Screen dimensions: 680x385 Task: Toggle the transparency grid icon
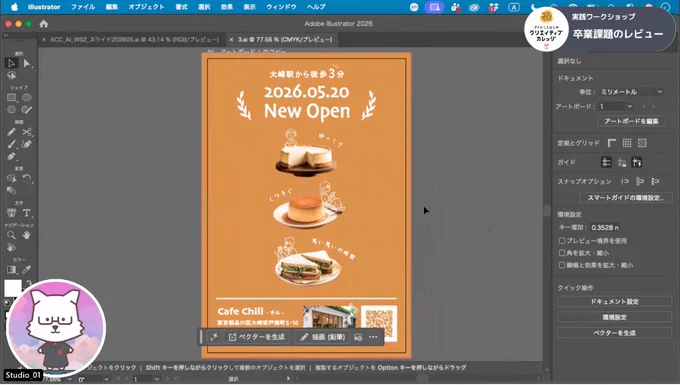642,143
